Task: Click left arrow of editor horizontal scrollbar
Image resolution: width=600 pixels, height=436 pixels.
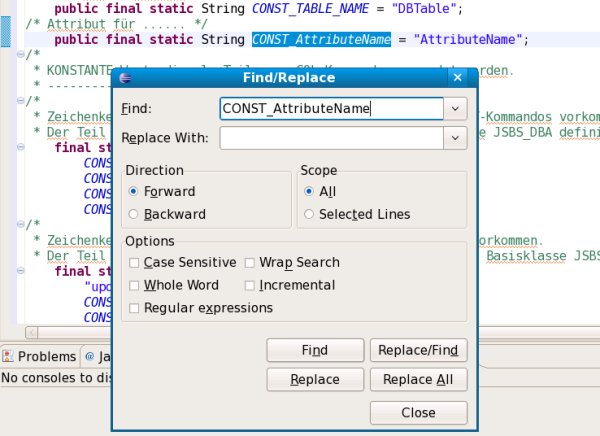Action: pyautogui.click(x=30, y=333)
